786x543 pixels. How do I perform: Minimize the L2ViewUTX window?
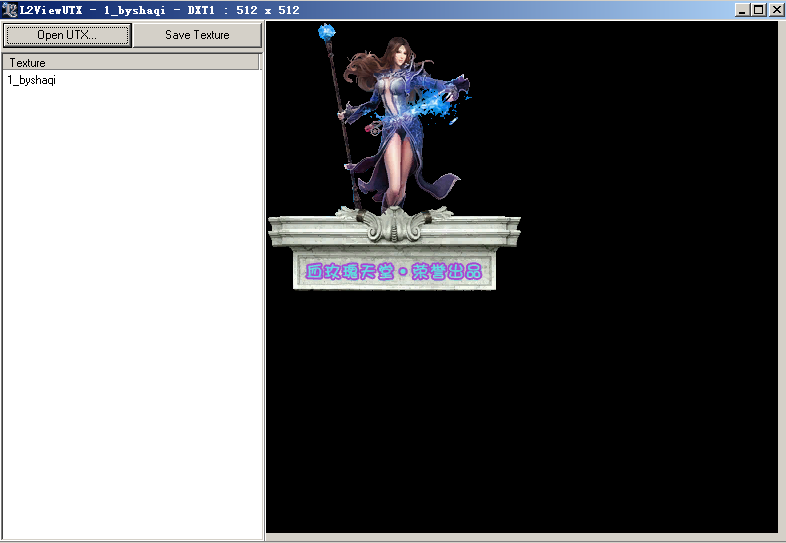click(742, 10)
